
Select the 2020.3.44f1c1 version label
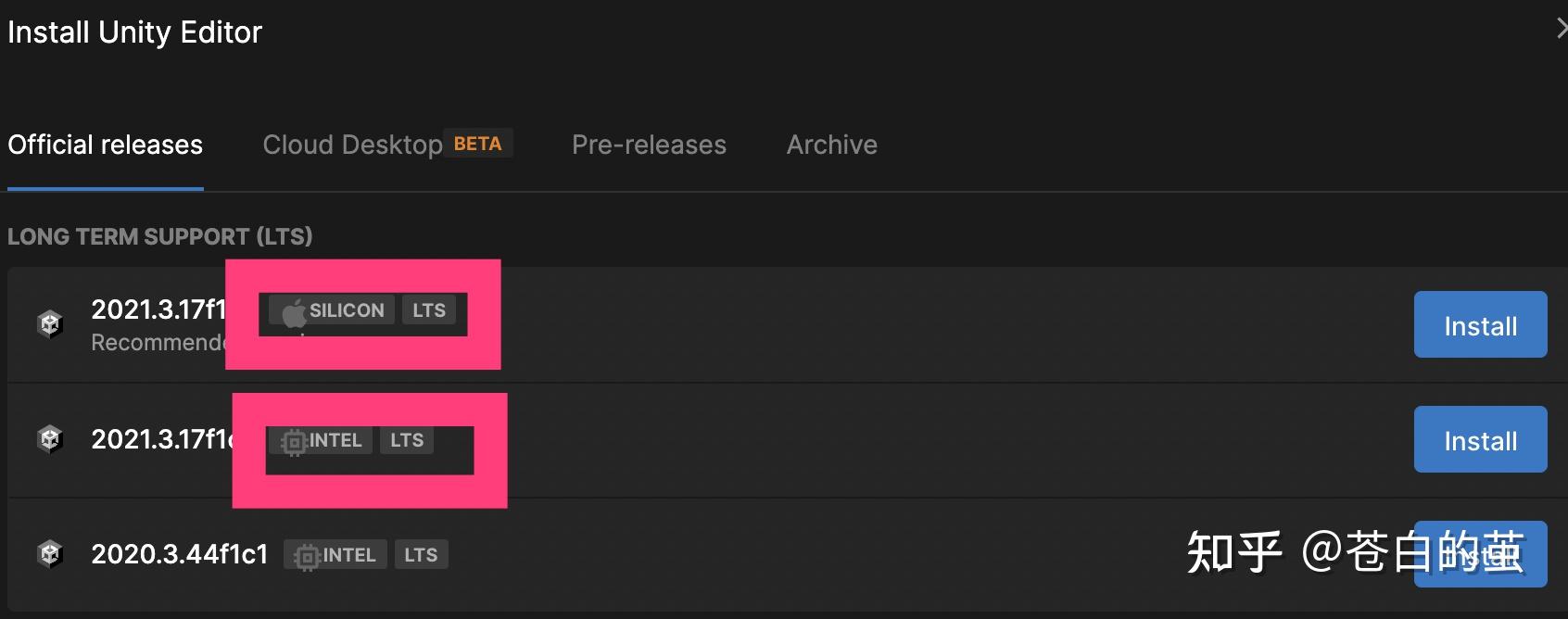(x=179, y=554)
